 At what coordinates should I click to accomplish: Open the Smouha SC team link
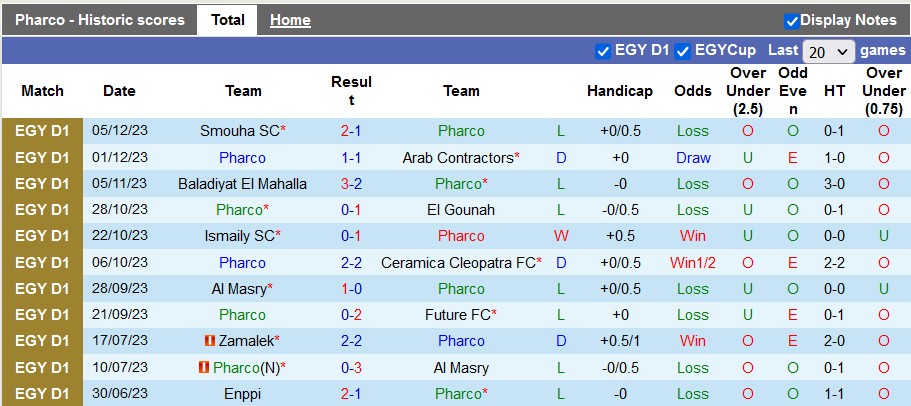point(240,131)
